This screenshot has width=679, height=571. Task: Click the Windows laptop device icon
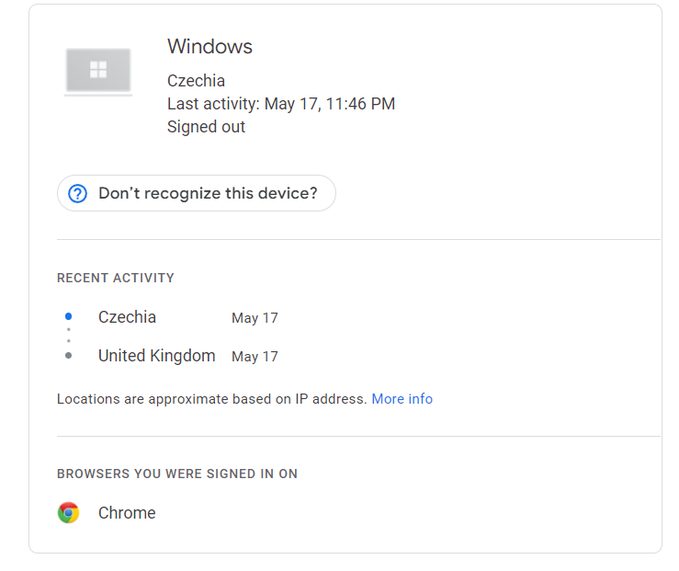pos(98,71)
